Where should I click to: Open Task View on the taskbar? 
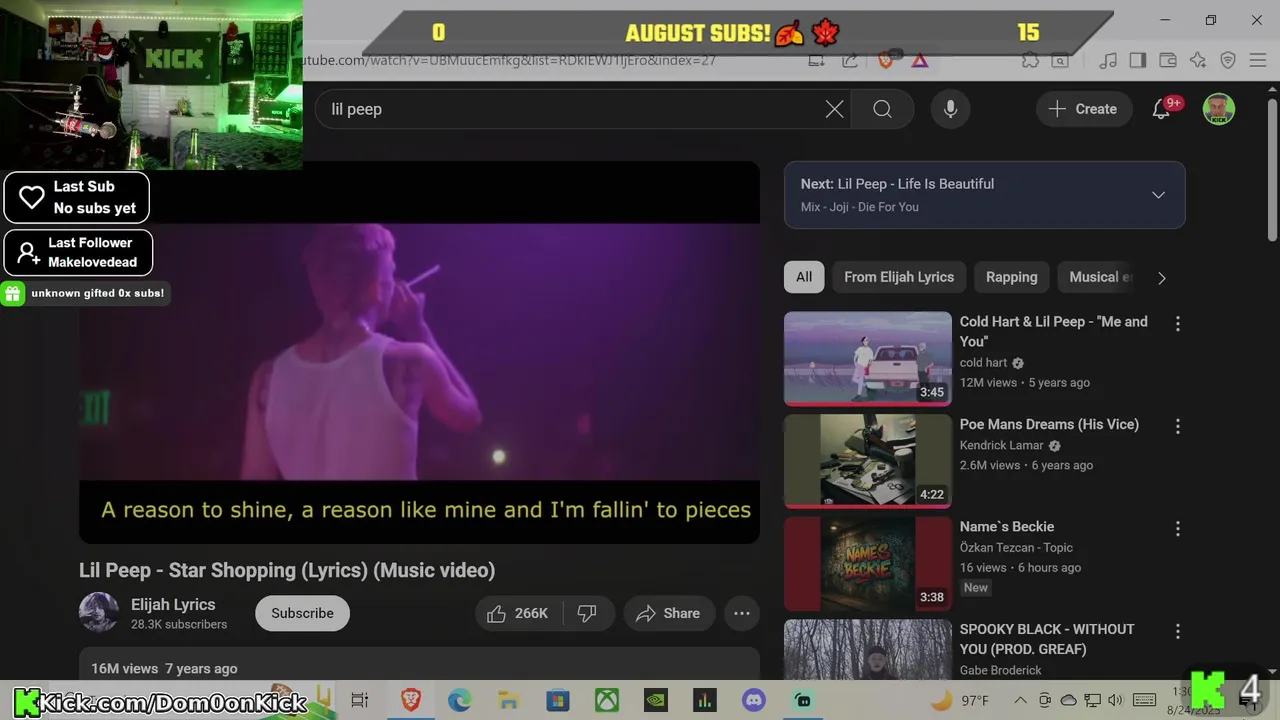[x=360, y=700]
